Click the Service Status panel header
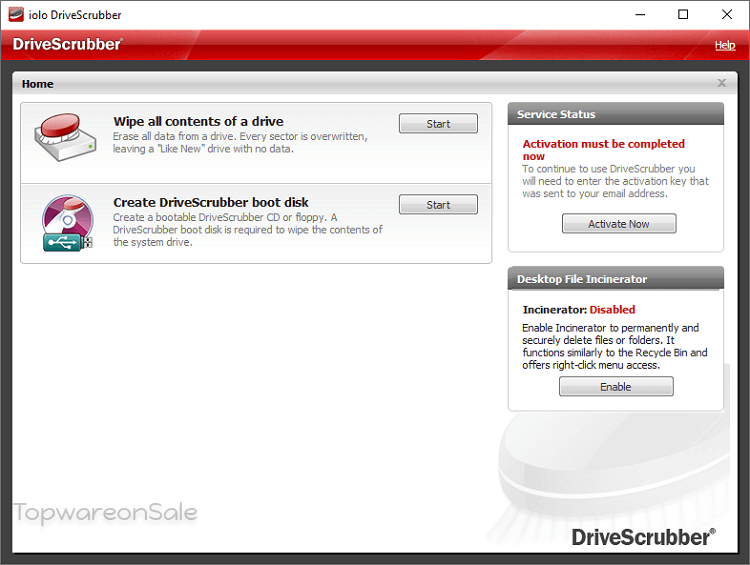The height and width of the screenshot is (565, 750). click(616, 114)
